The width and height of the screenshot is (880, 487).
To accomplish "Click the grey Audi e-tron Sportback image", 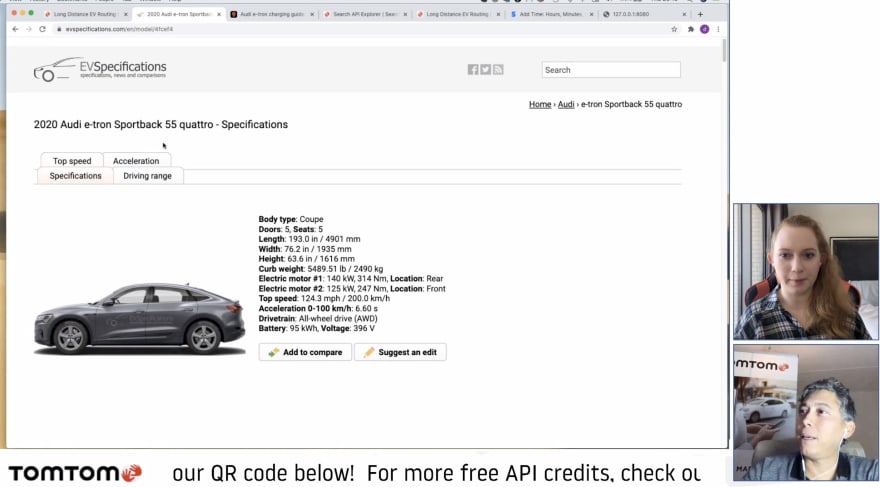I will 140,319.
